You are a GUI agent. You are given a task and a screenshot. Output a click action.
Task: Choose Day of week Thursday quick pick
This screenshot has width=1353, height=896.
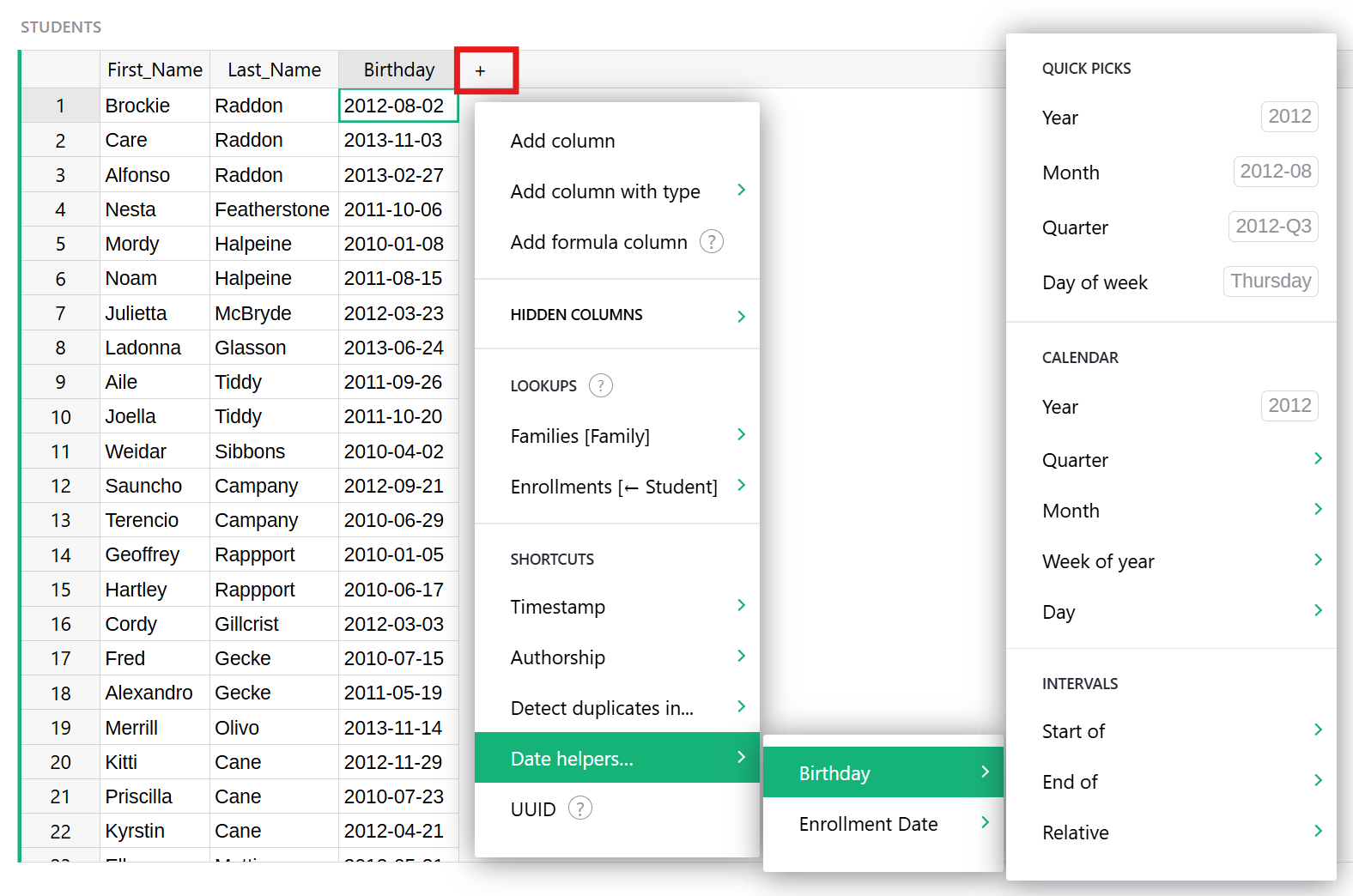tap(1171, 282)
